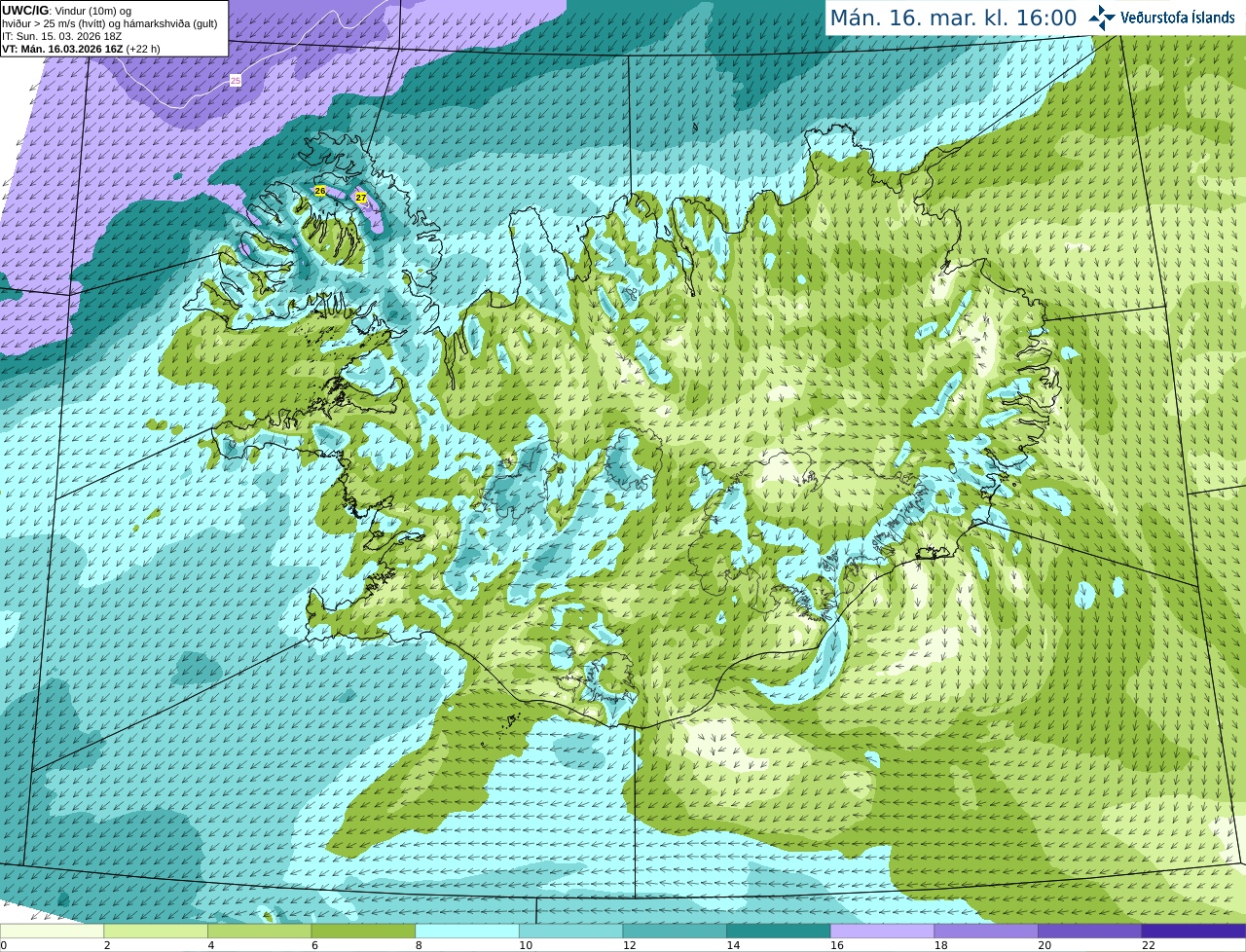Click the contour label 25 on white line

click(236, 81)
